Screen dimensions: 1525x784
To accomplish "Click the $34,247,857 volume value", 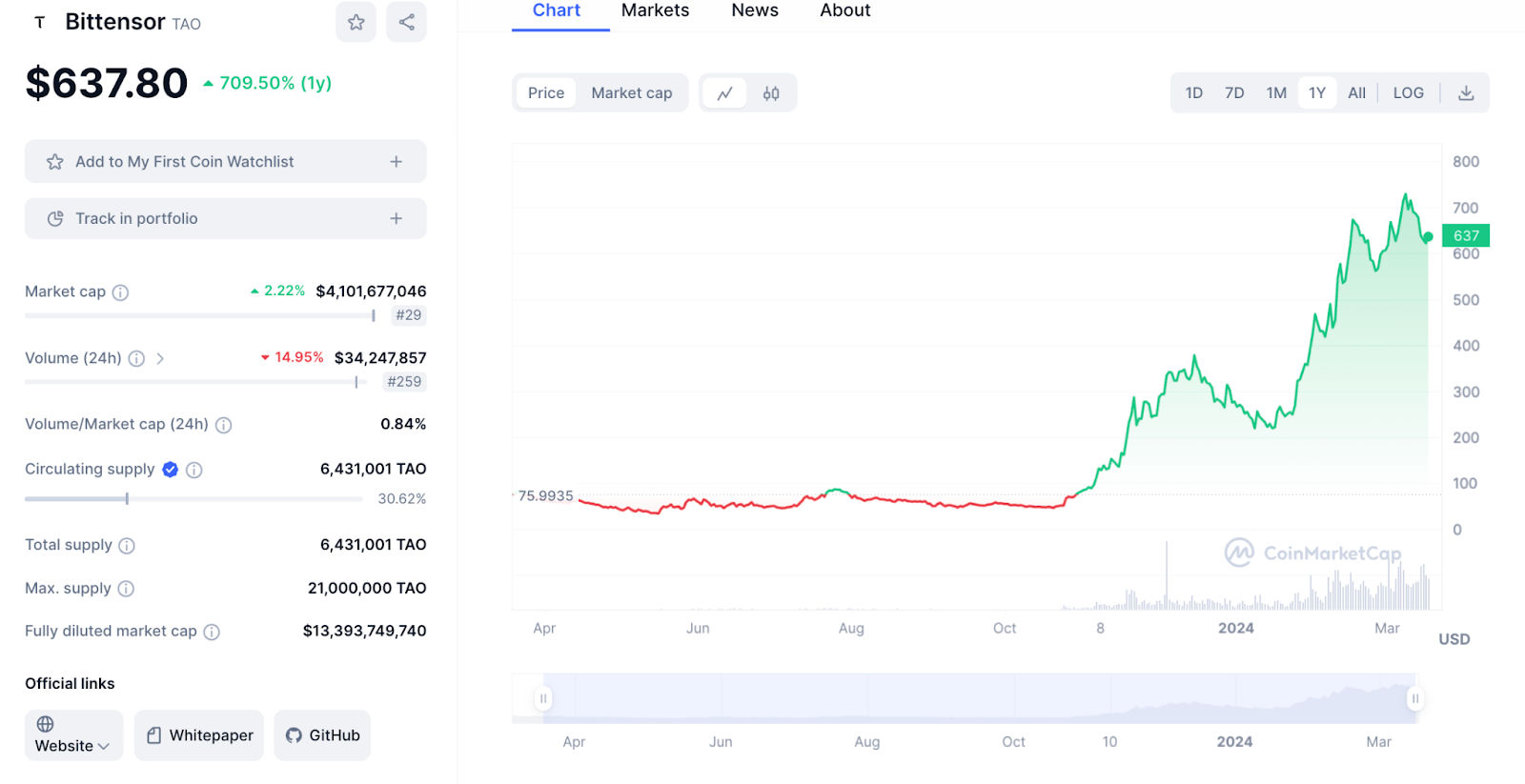I will click(380, 358).
